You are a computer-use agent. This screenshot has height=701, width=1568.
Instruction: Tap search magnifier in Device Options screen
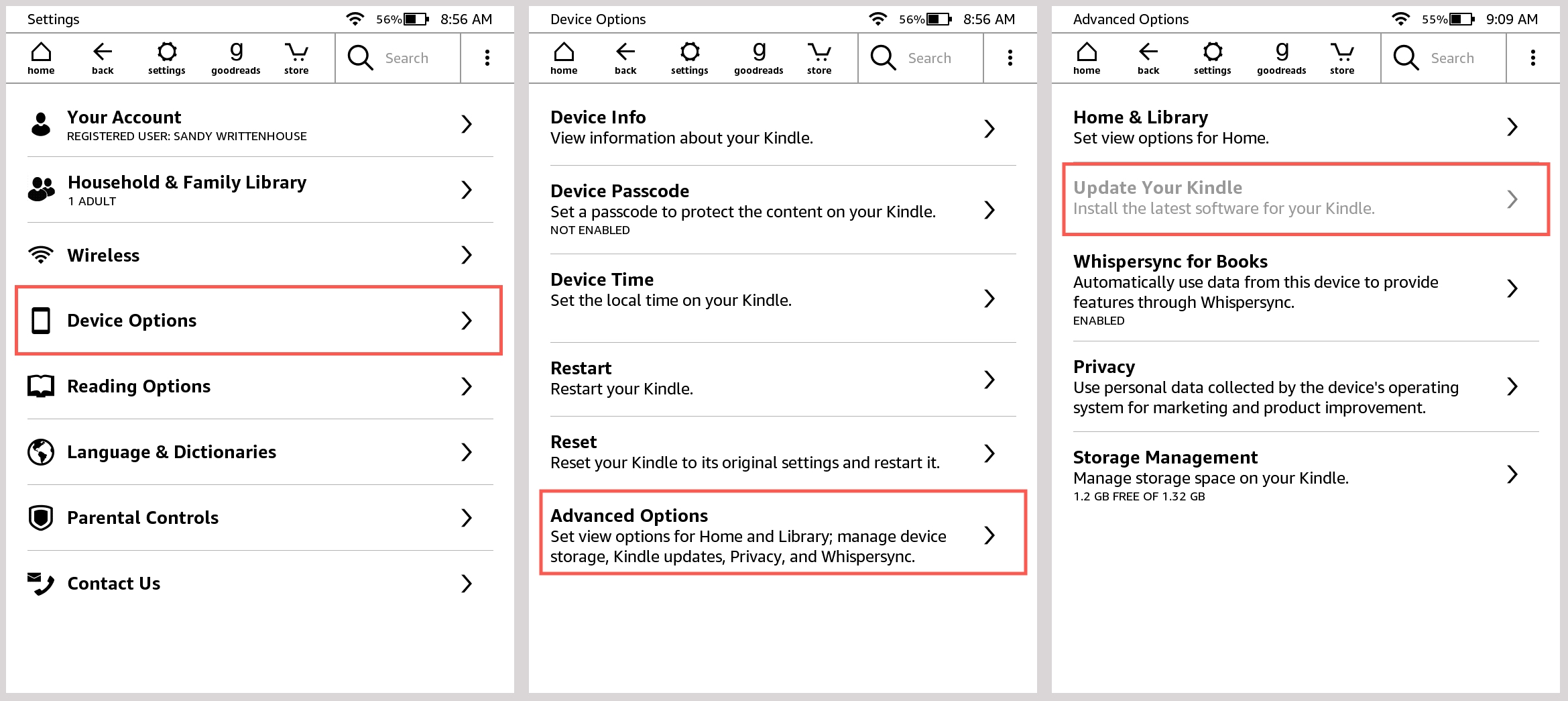point(883,58)
